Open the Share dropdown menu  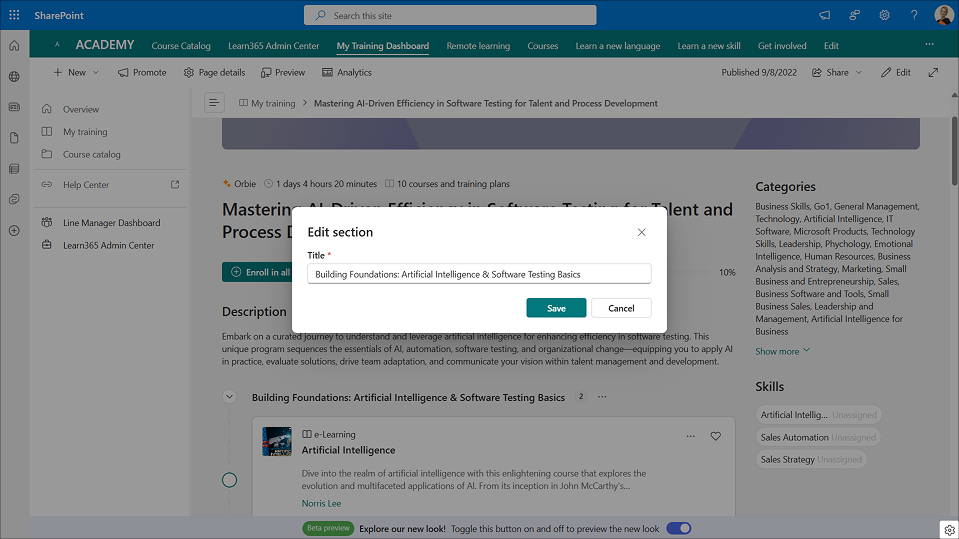[x=837, y=72]
